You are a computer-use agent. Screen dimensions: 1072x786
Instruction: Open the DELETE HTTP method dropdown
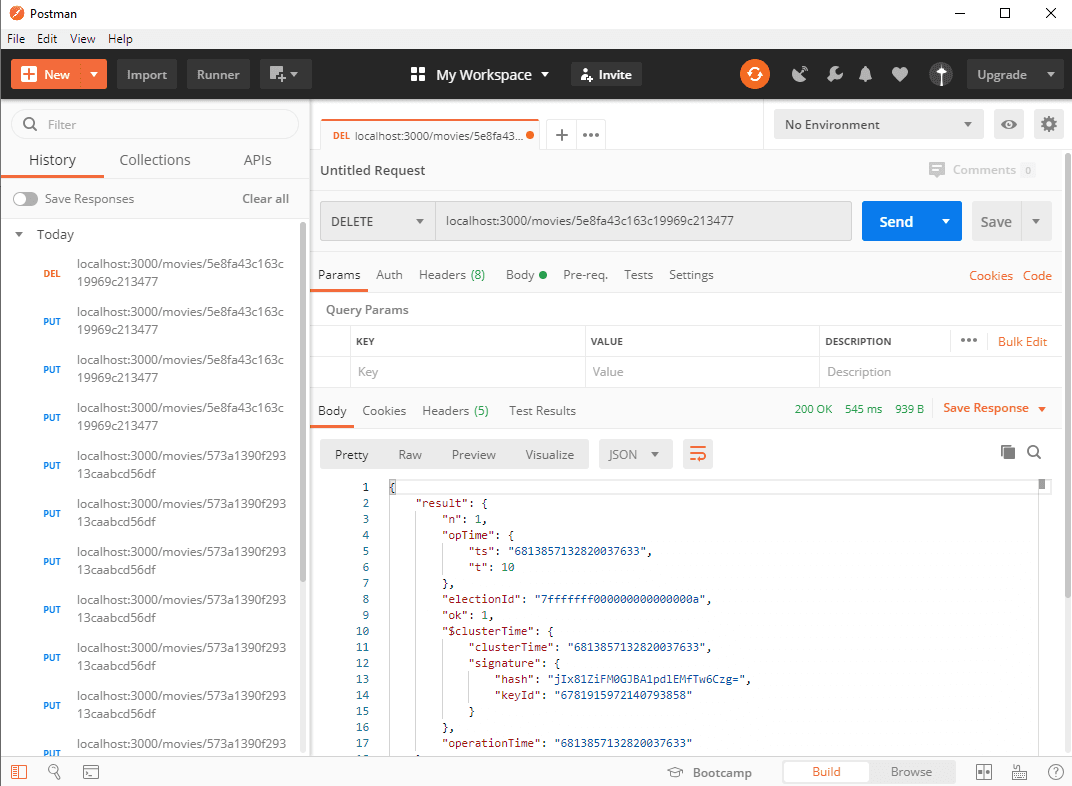[x=376, y=221]
